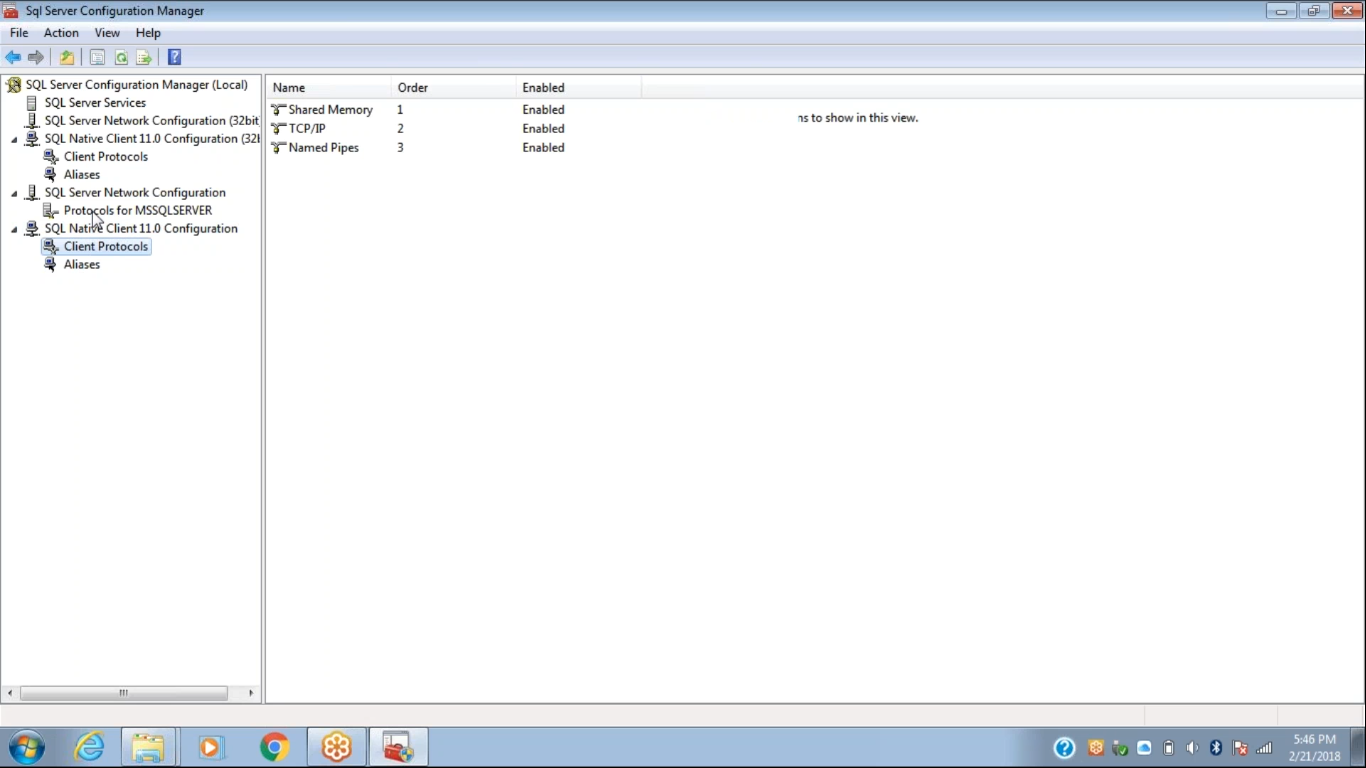Click the Safely Remove Hardware tray icon
This screenshot has height=768, width=1366.
pos(1120,748)
